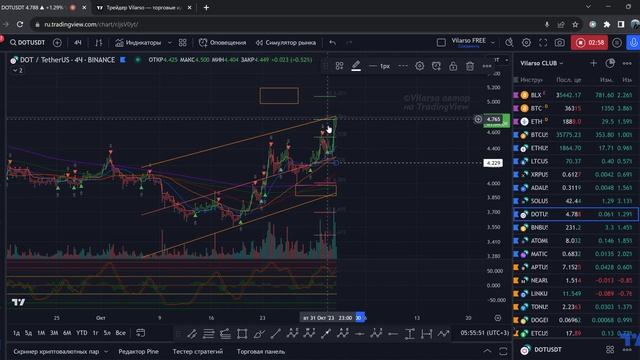Image resolution: width=640 pixels, height=360 pixels.
Task: Open the Торговая панель tab
Action: pyautogui.click(x=261, y=351)
